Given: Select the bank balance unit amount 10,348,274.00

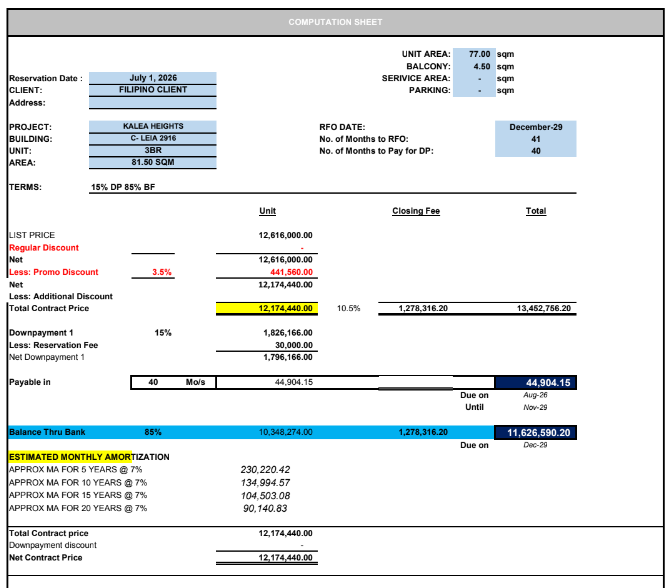Looking at the screenshot, I should (x=285, y=432).
